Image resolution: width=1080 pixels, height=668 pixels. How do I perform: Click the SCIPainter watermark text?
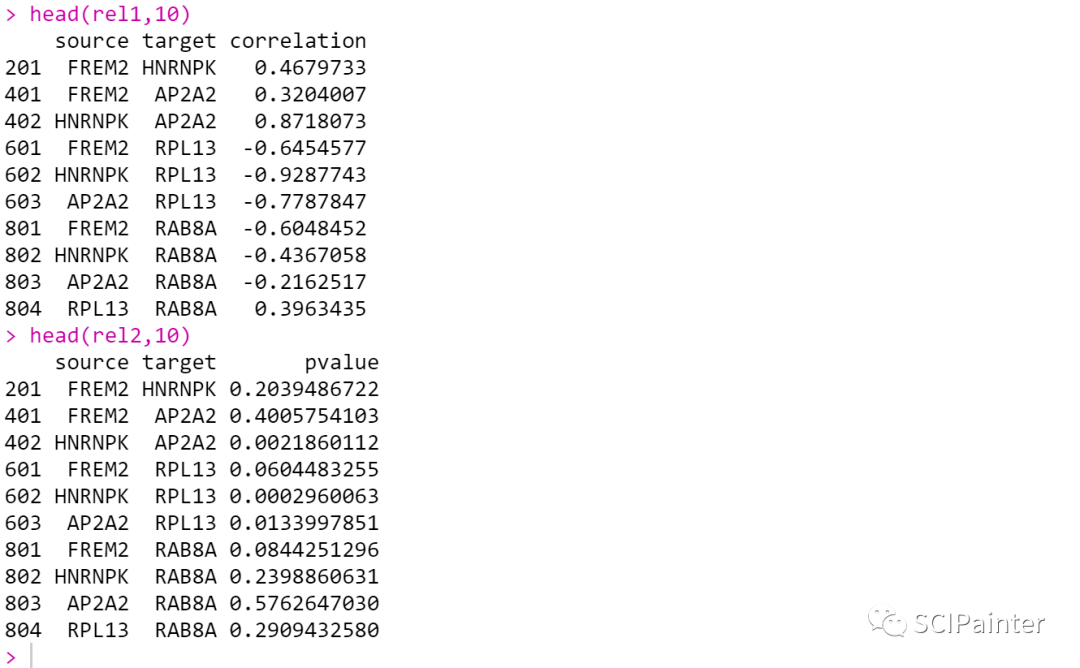click(x=979, y=624)
